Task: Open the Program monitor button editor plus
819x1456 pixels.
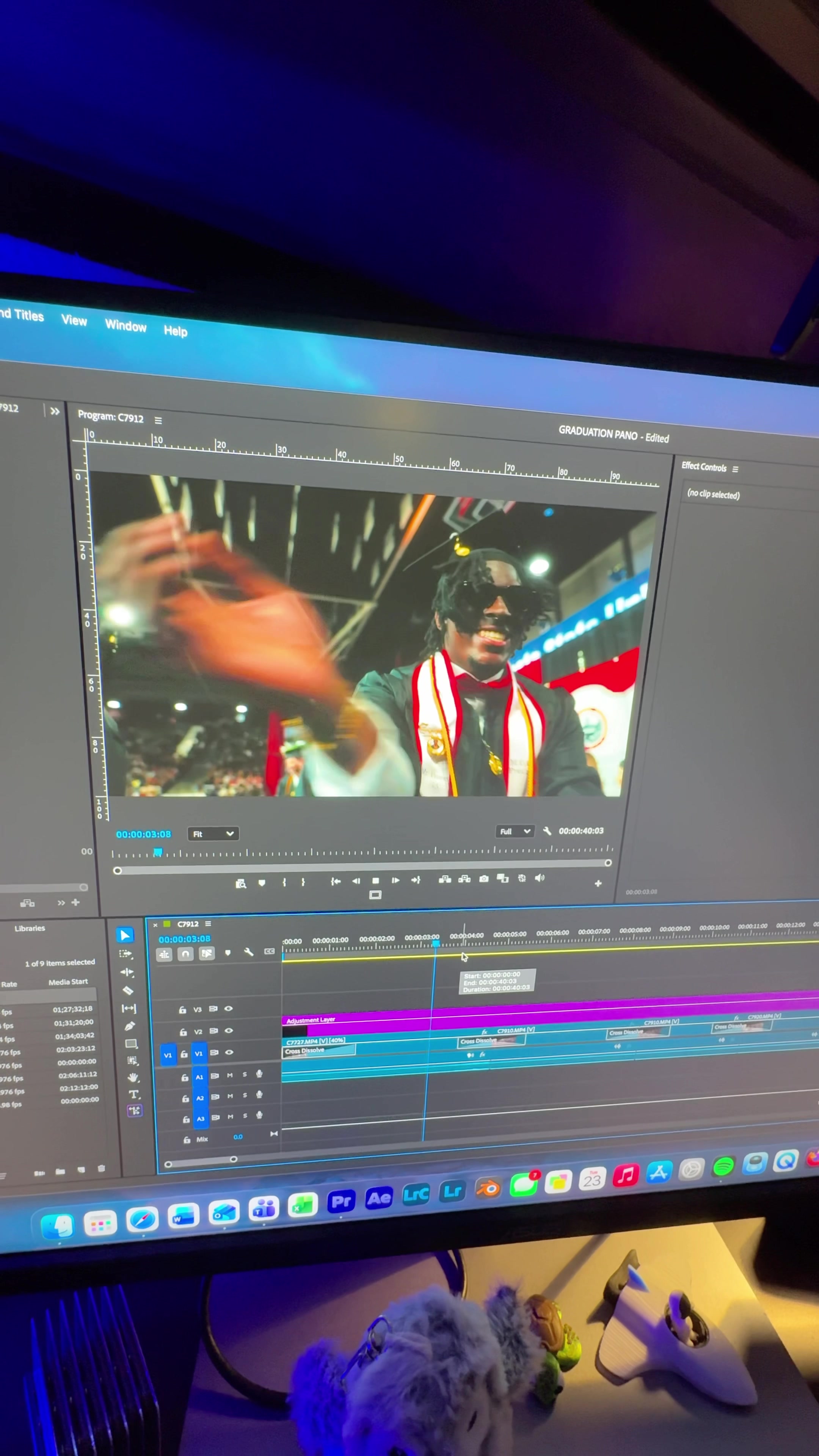Action: [598, 883]
